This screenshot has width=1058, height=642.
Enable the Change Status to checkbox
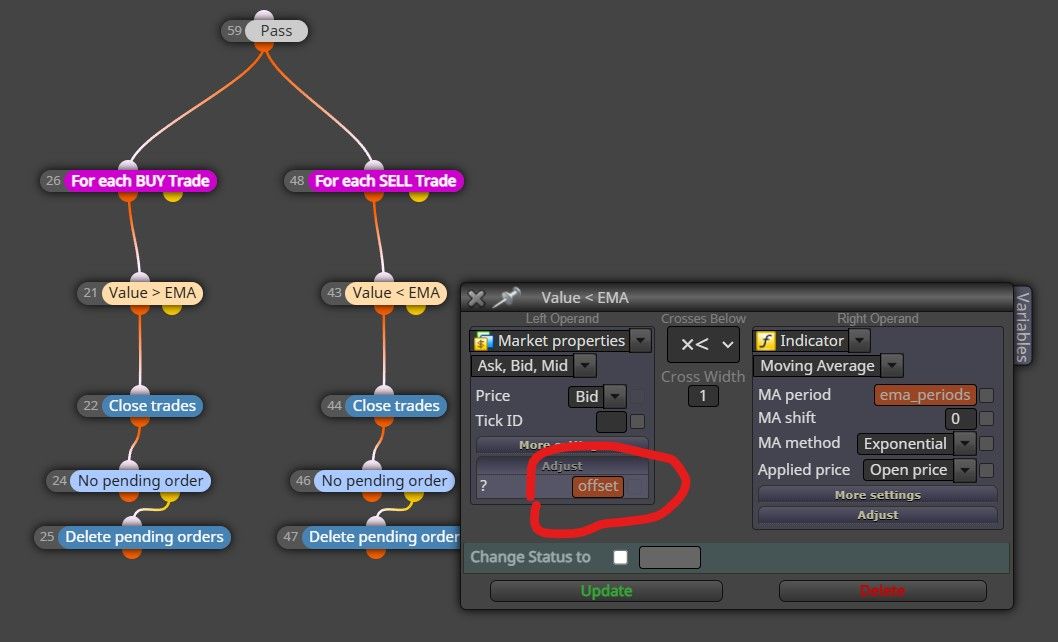(620, 557)
